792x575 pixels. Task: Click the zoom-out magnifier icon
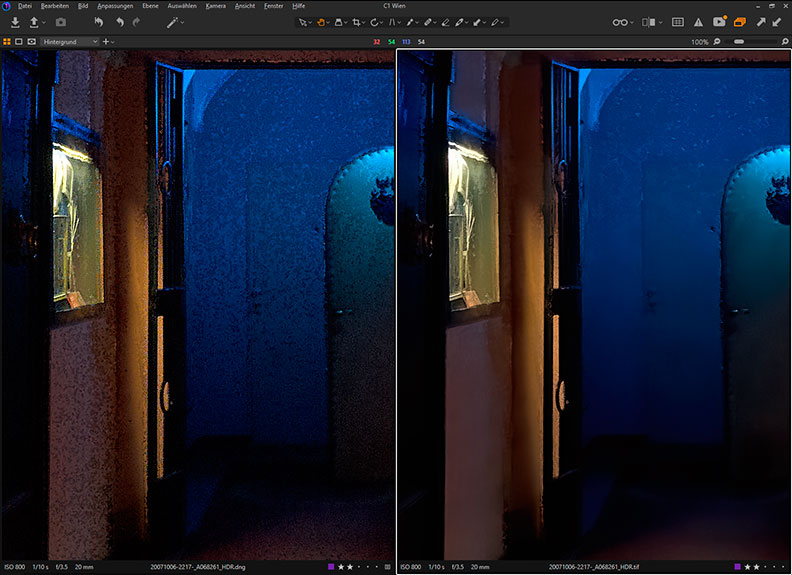click(x=717, y=42)
